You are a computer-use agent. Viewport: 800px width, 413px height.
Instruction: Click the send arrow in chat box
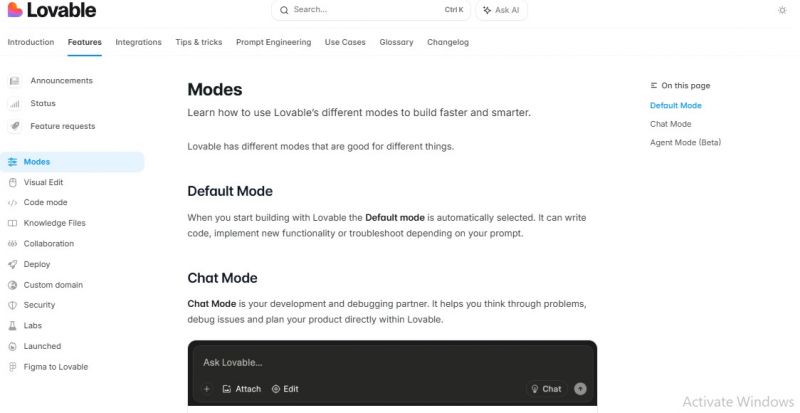[580, 389]
